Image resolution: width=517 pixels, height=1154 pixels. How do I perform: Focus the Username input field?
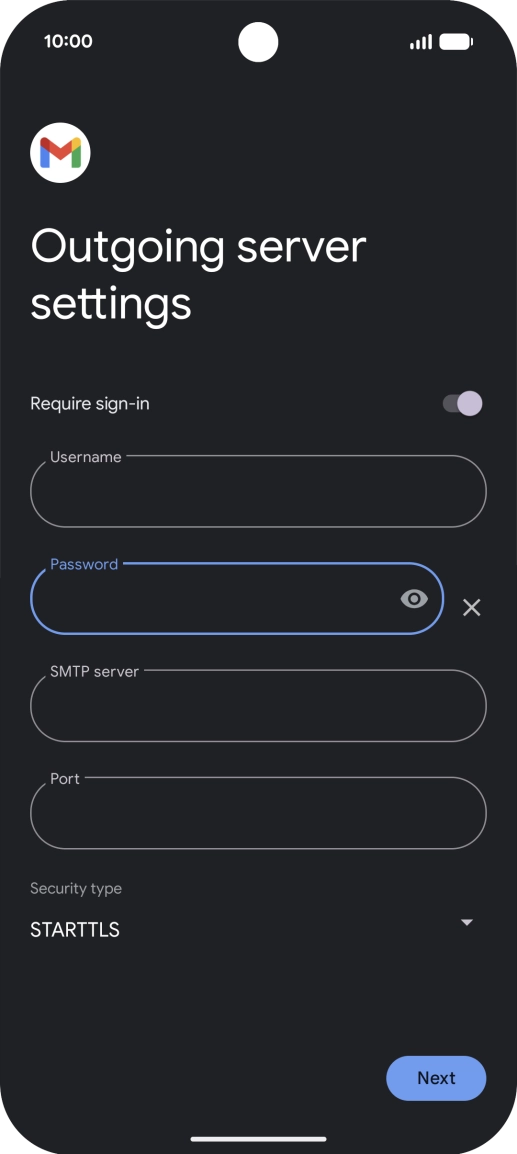point(258,491)
